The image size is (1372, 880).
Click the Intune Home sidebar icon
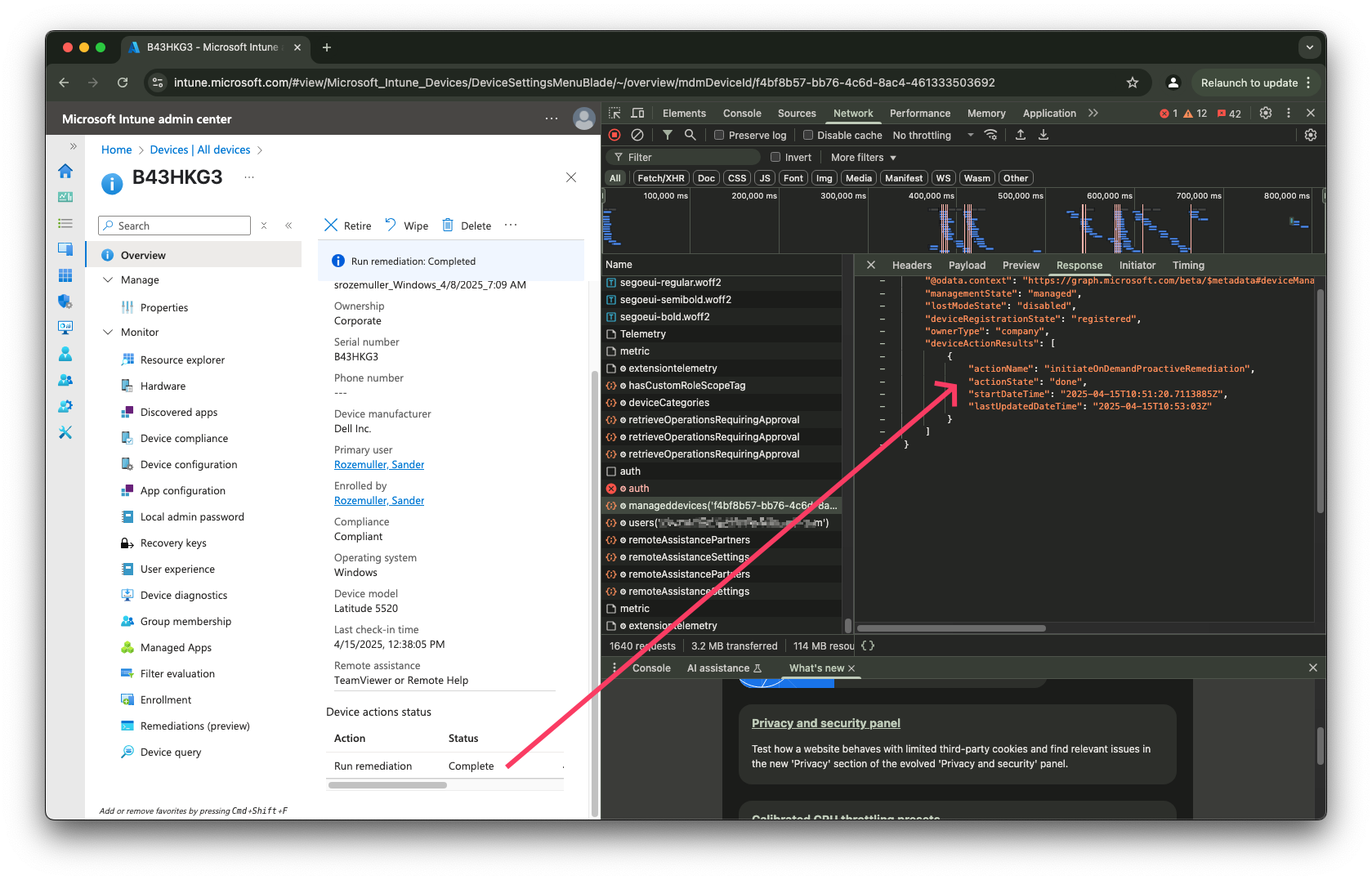65,171
